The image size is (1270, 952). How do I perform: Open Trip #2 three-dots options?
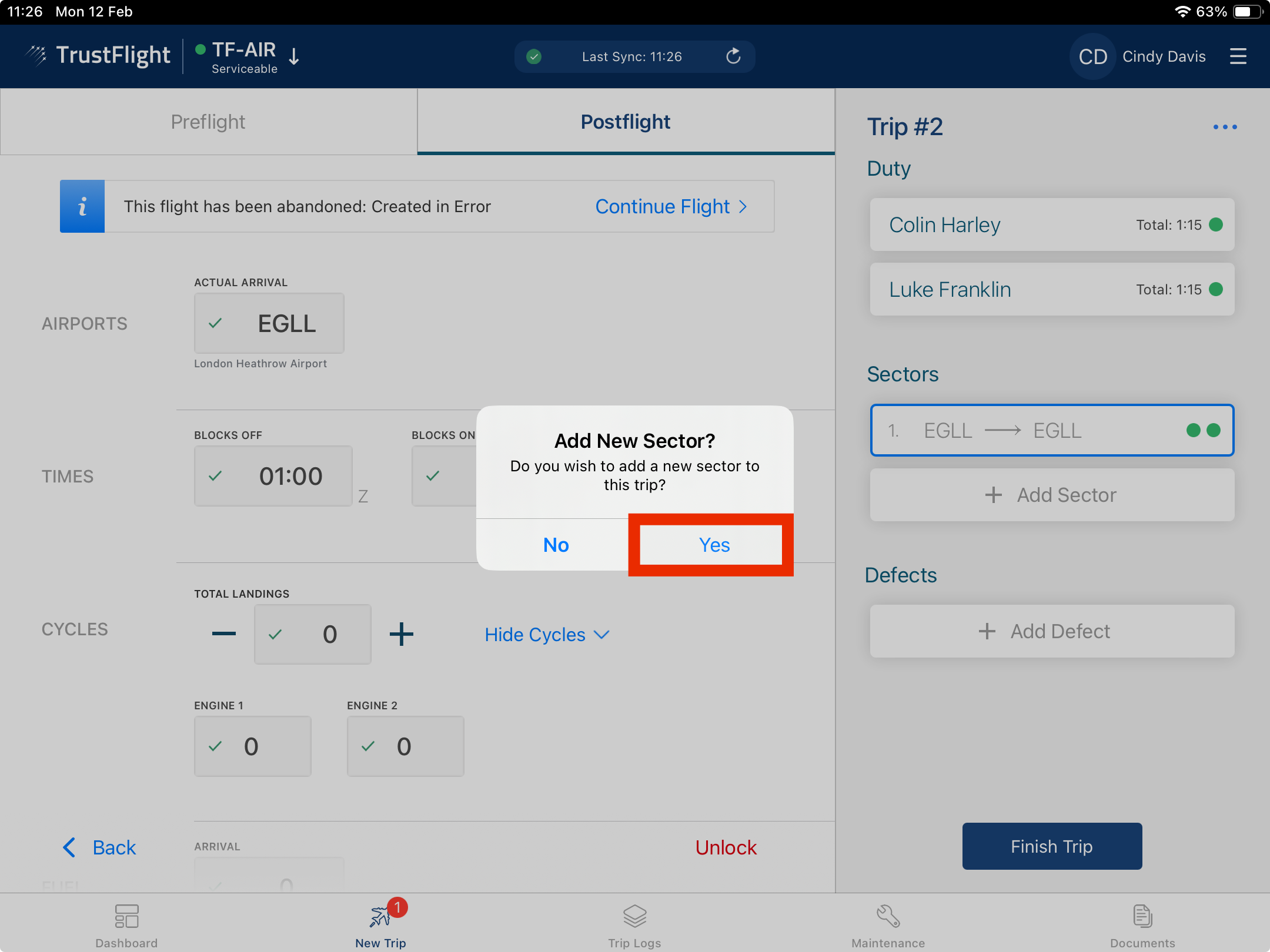pos(1225,127)
